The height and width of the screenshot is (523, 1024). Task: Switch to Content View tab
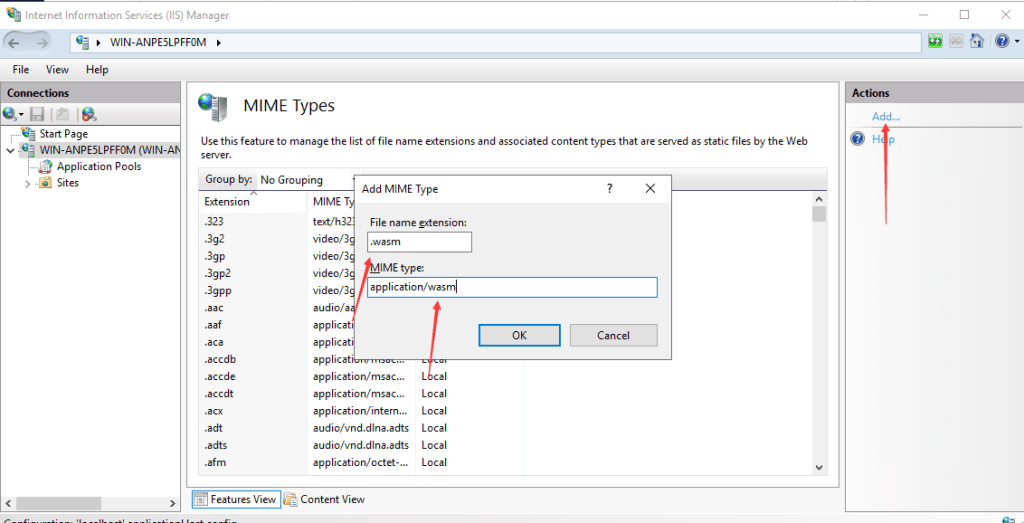click(325, 499)
